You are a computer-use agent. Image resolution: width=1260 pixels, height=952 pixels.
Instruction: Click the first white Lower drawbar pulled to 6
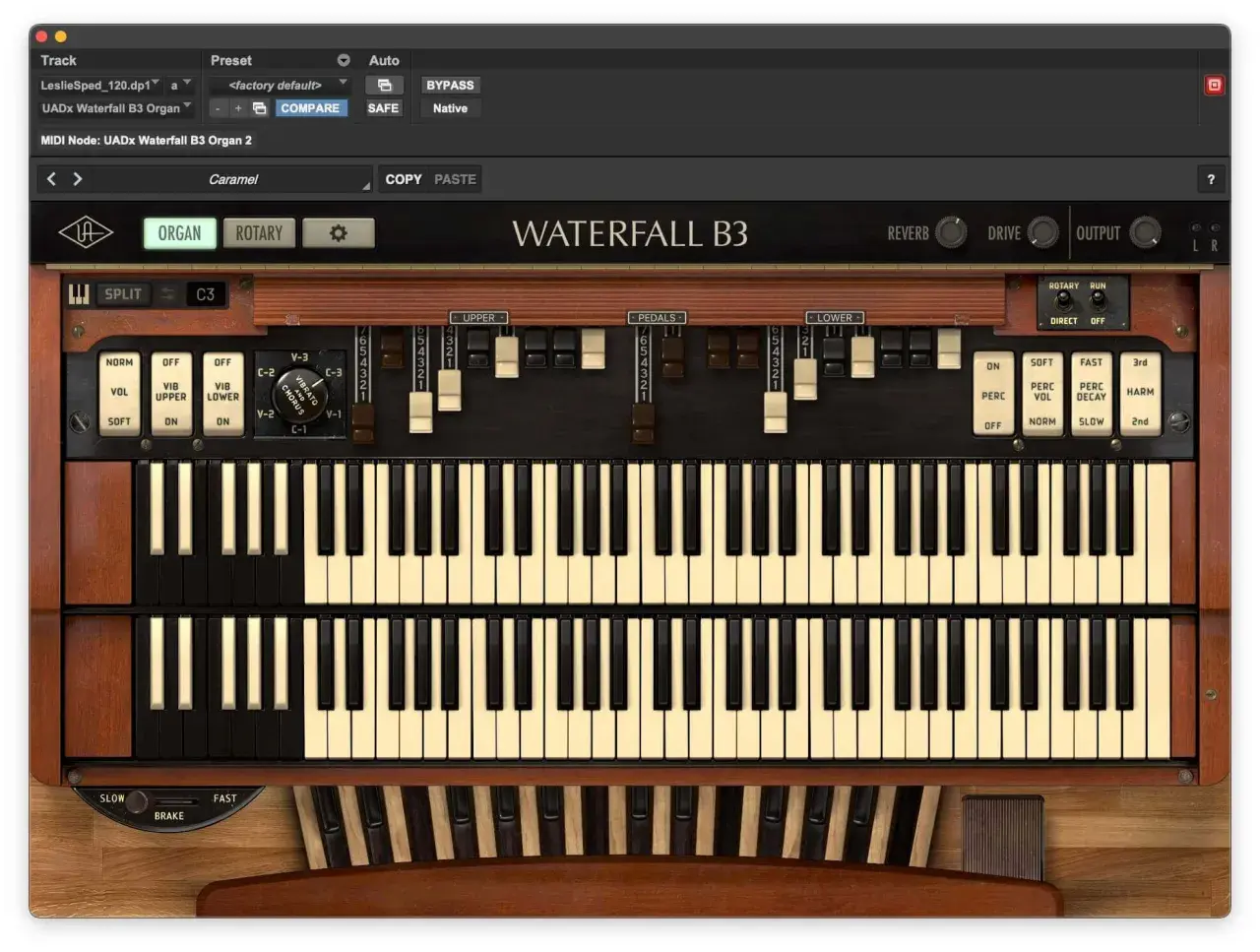[x=776, y=412]
